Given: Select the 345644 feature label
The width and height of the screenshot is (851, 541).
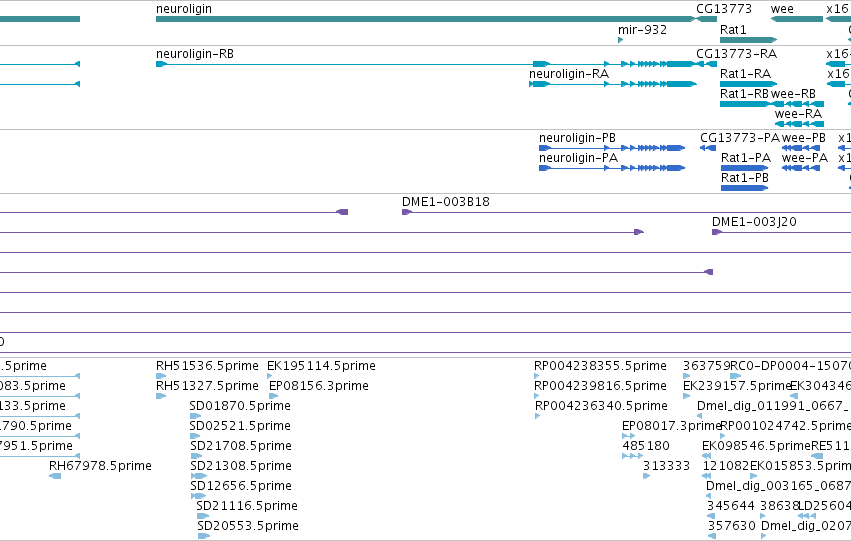Looking at the screenshot, I should [731, 506].
